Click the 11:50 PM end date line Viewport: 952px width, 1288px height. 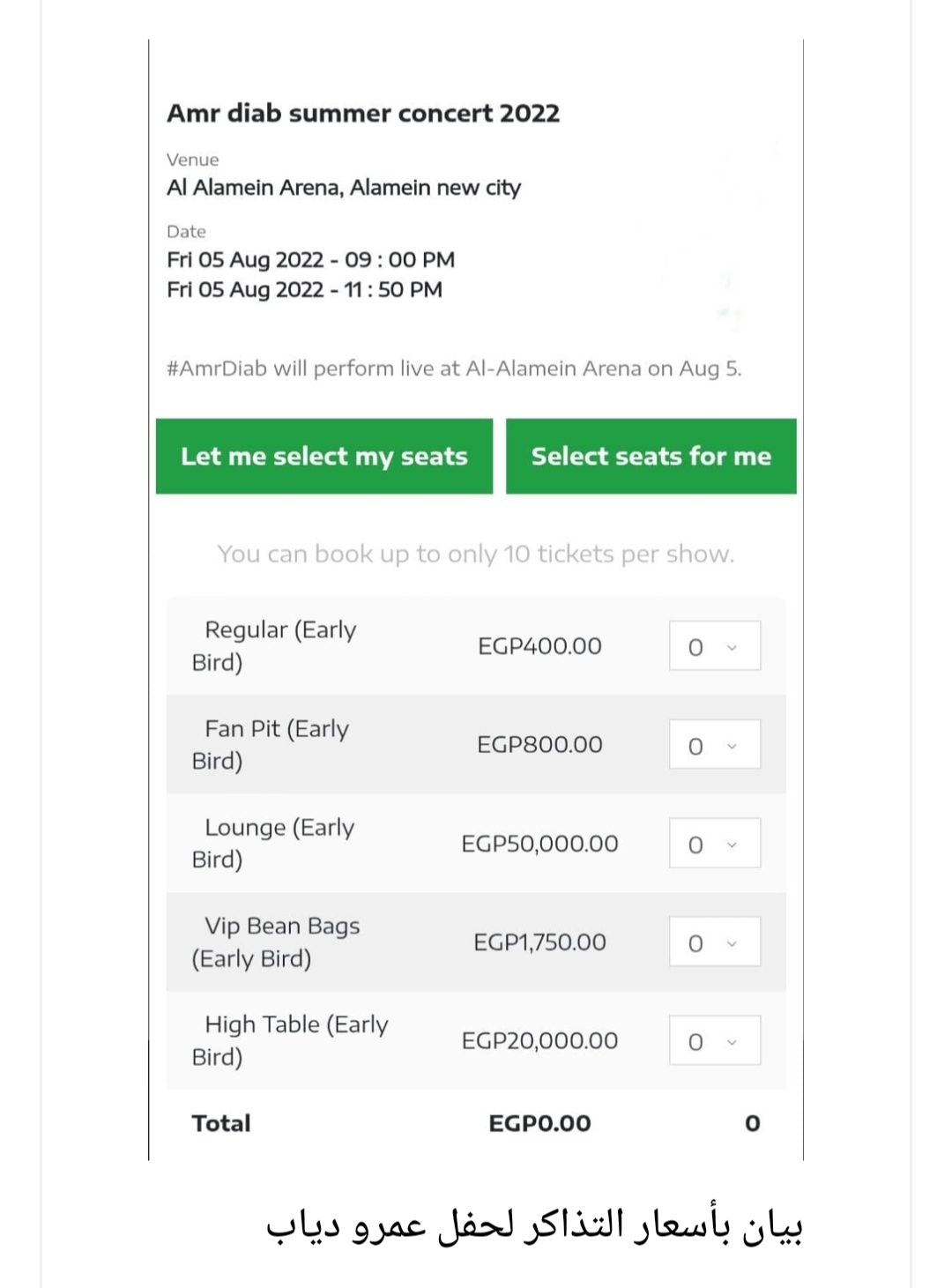(304, 290)
